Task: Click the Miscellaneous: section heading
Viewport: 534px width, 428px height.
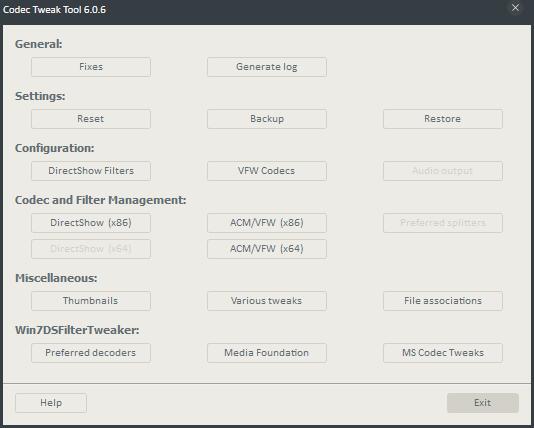Action: coord(56,278)
